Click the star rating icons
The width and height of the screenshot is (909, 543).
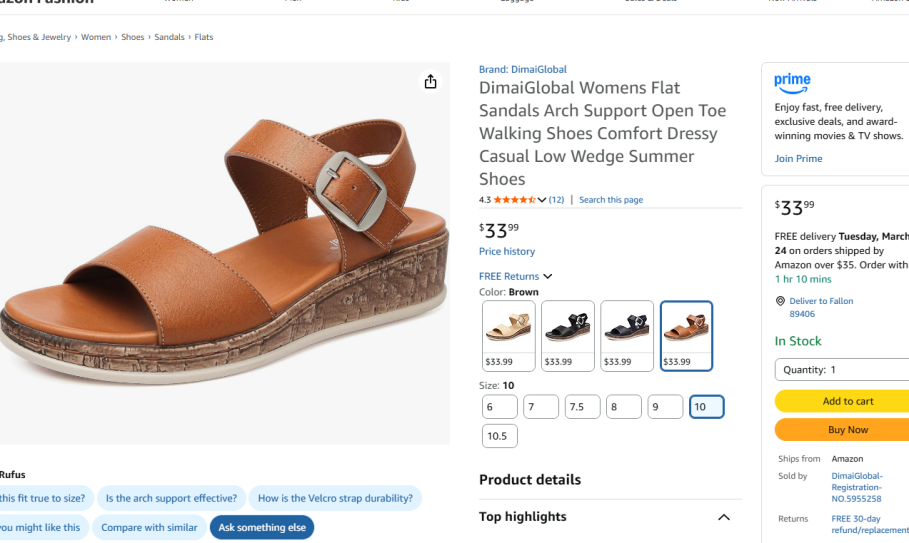(514, 200)
